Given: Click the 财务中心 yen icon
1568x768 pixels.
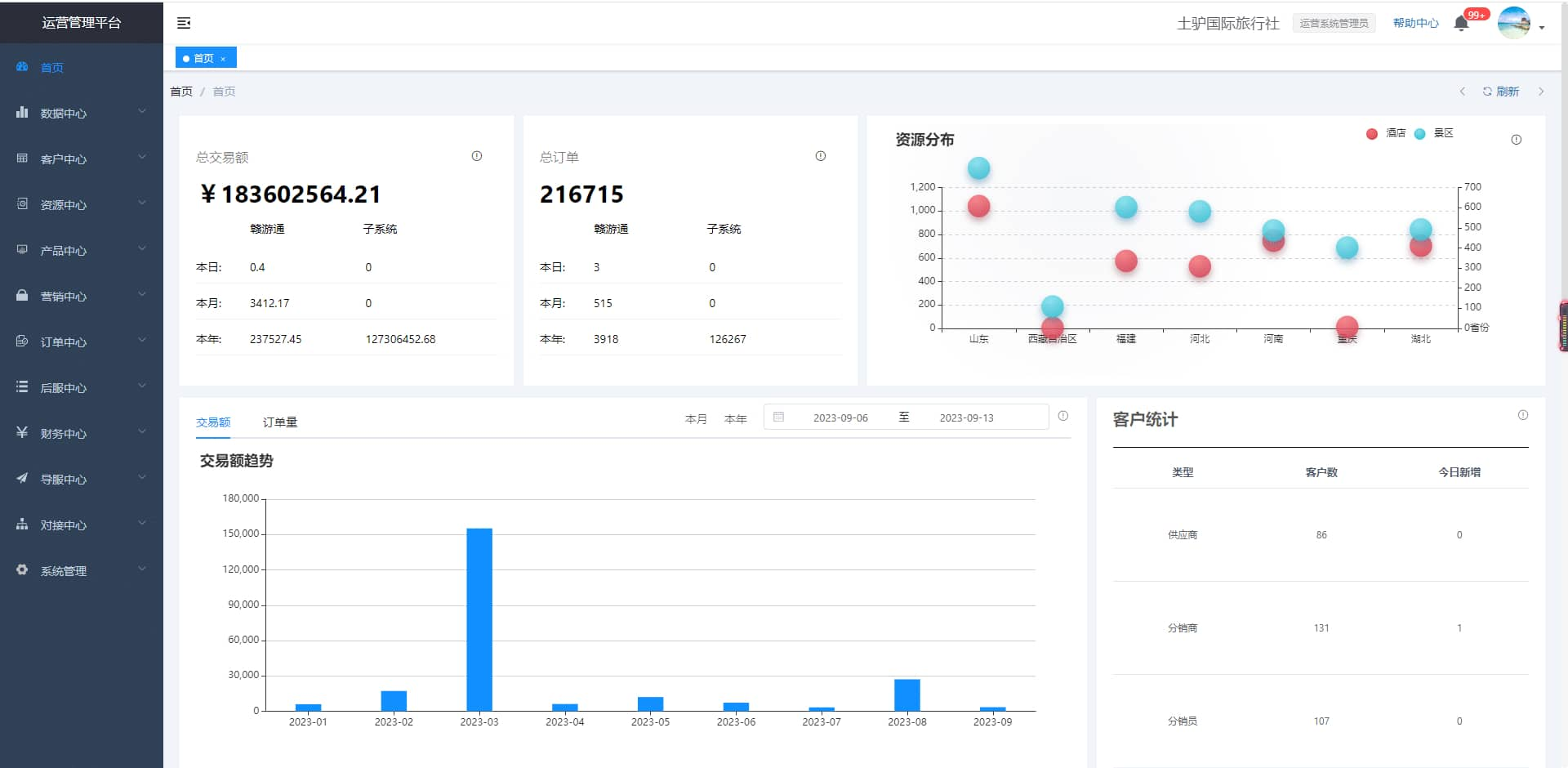Looking at the screenshot, I should click(x=22, y=432).
